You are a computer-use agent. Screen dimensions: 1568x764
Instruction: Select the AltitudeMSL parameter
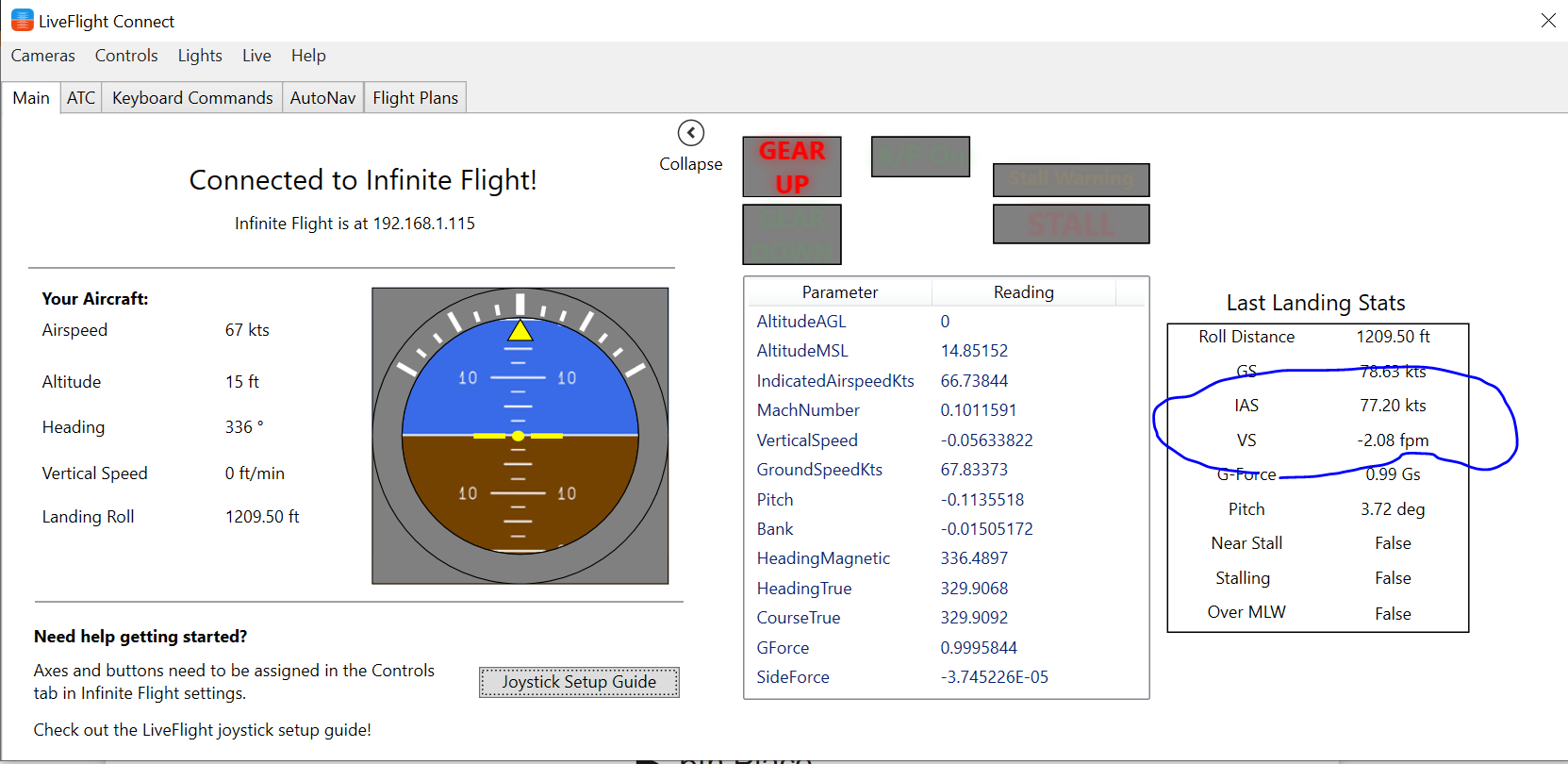pyautogui.click(x=802, y=351)
